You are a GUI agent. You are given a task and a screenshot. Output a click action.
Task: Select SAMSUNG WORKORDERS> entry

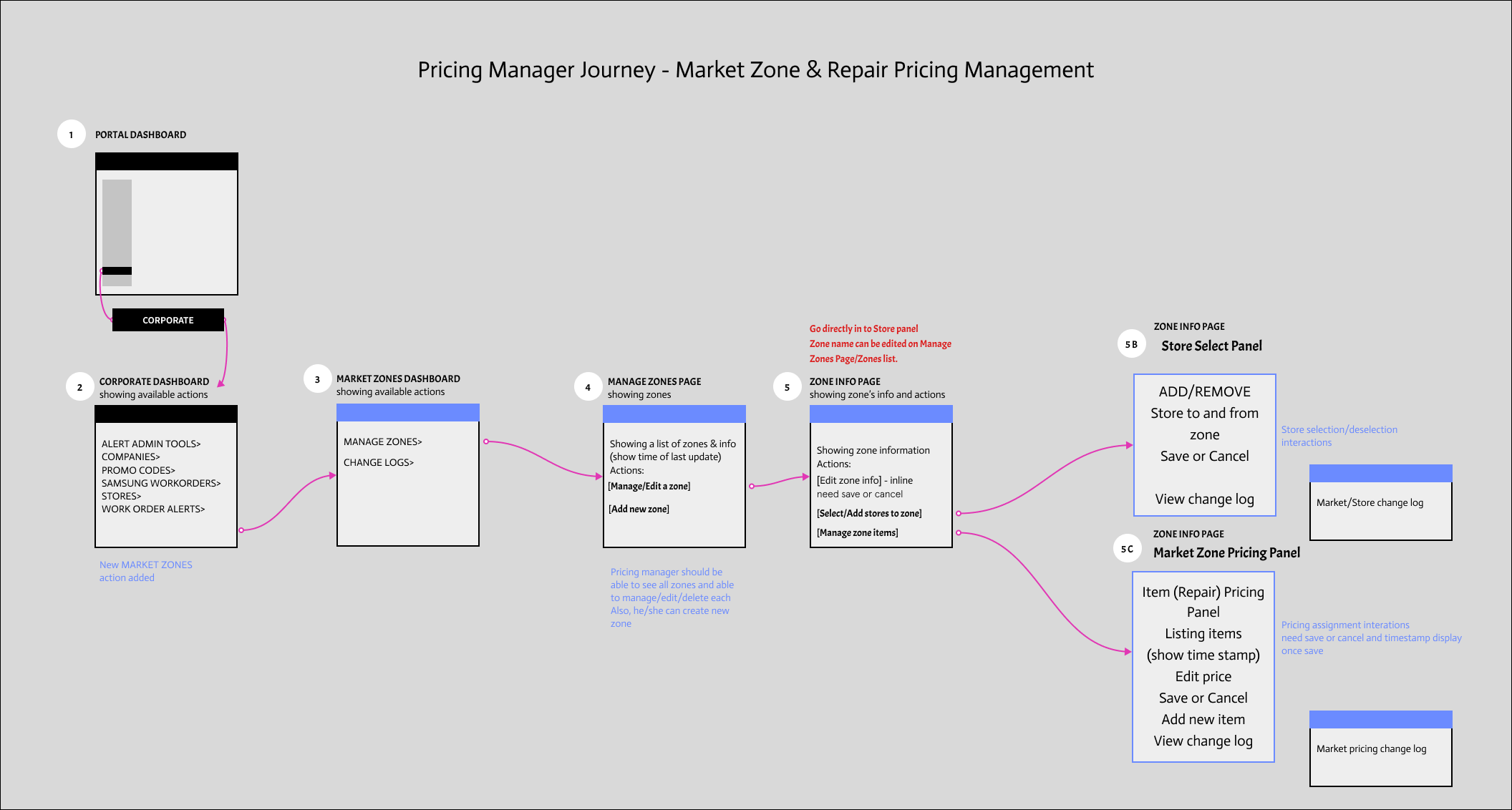tap(161, 483)
